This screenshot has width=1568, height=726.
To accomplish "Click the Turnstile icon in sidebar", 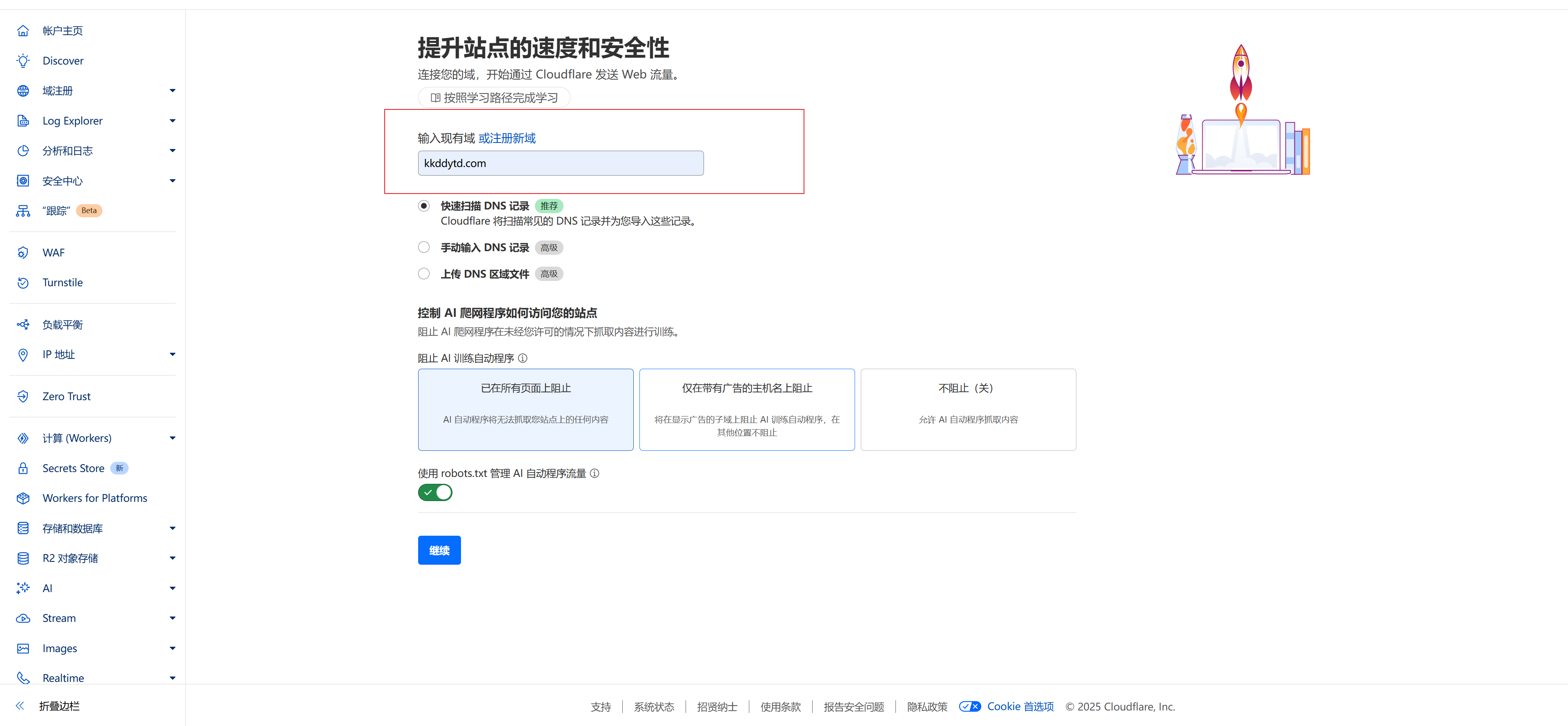I will (23, 283).
